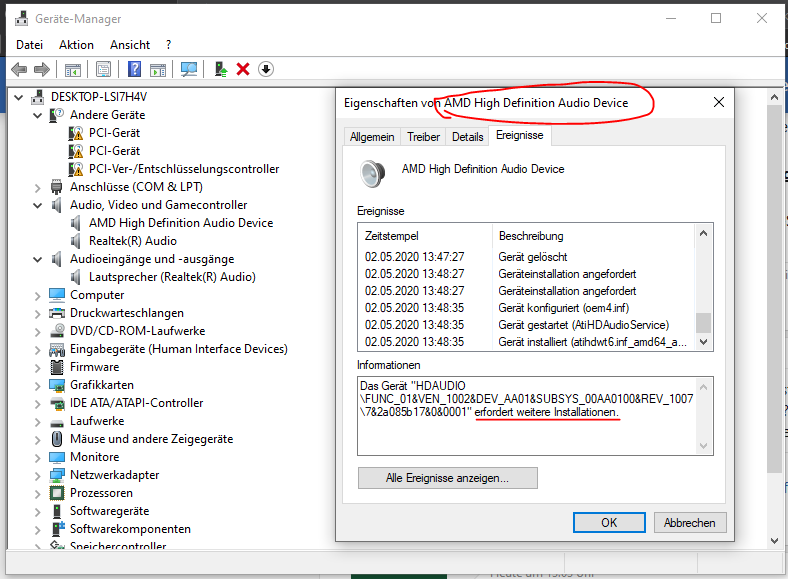The width and height of the screenshot is (788, 579).
Task: Click the Prozessoren category icon
Action: 57,493
